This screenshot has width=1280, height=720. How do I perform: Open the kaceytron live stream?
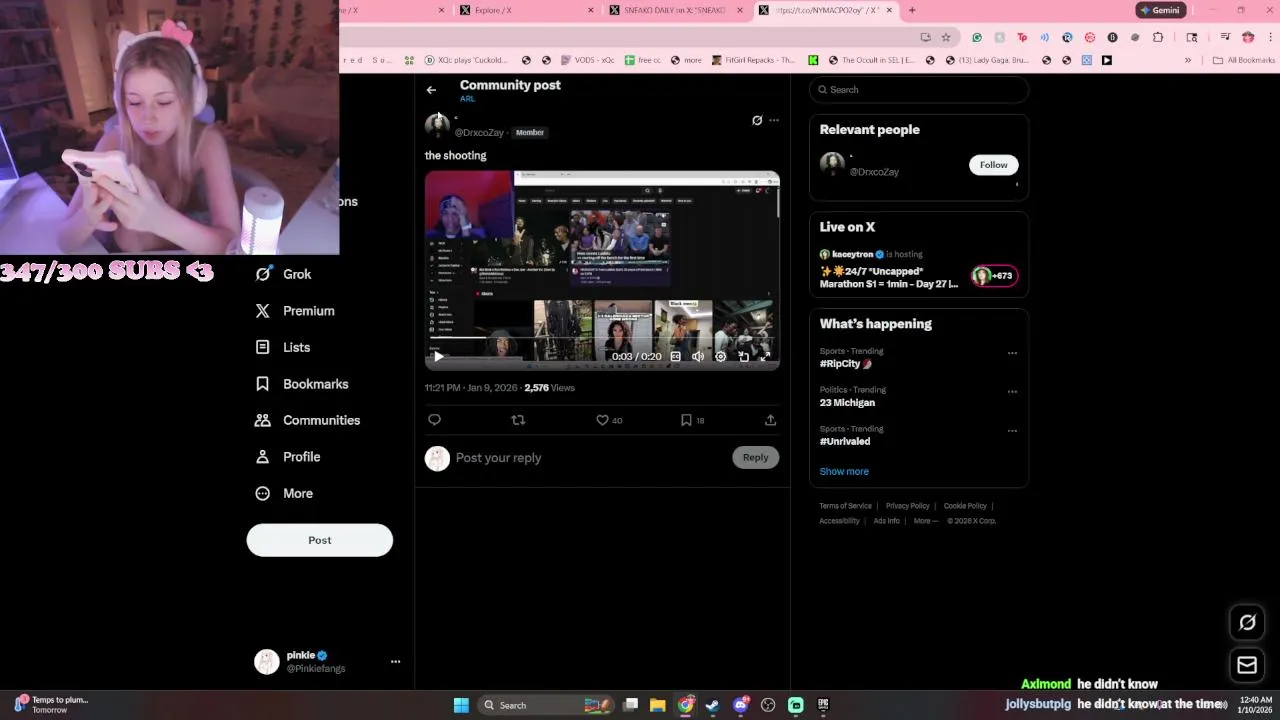coord(918,271)
